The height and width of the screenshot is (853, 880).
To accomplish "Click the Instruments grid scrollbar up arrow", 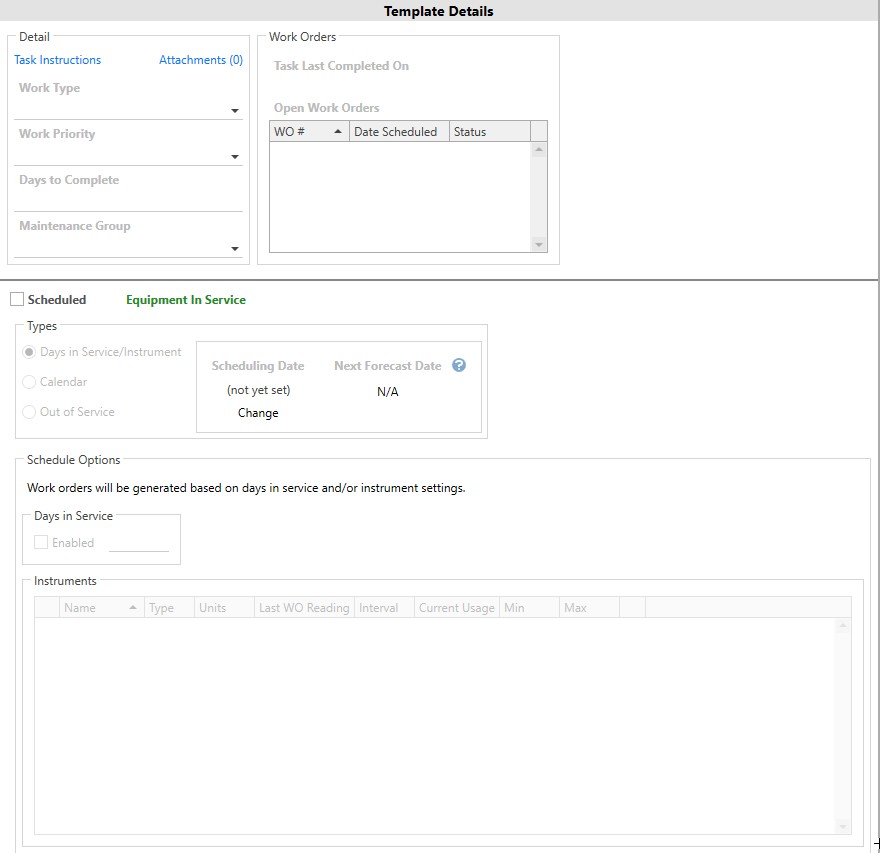I will (x=842, y=625).
